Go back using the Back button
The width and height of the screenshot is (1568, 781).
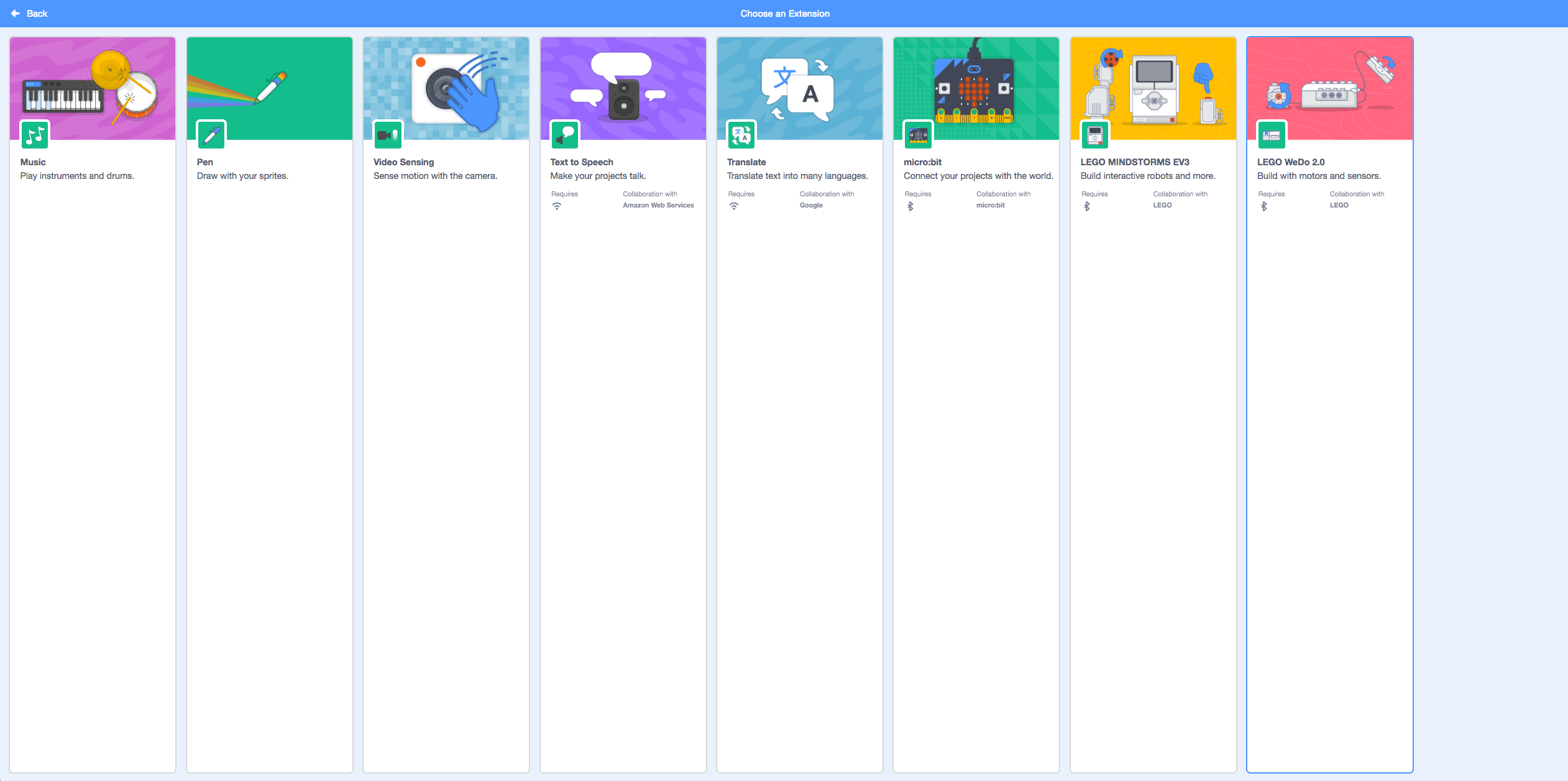37,13
